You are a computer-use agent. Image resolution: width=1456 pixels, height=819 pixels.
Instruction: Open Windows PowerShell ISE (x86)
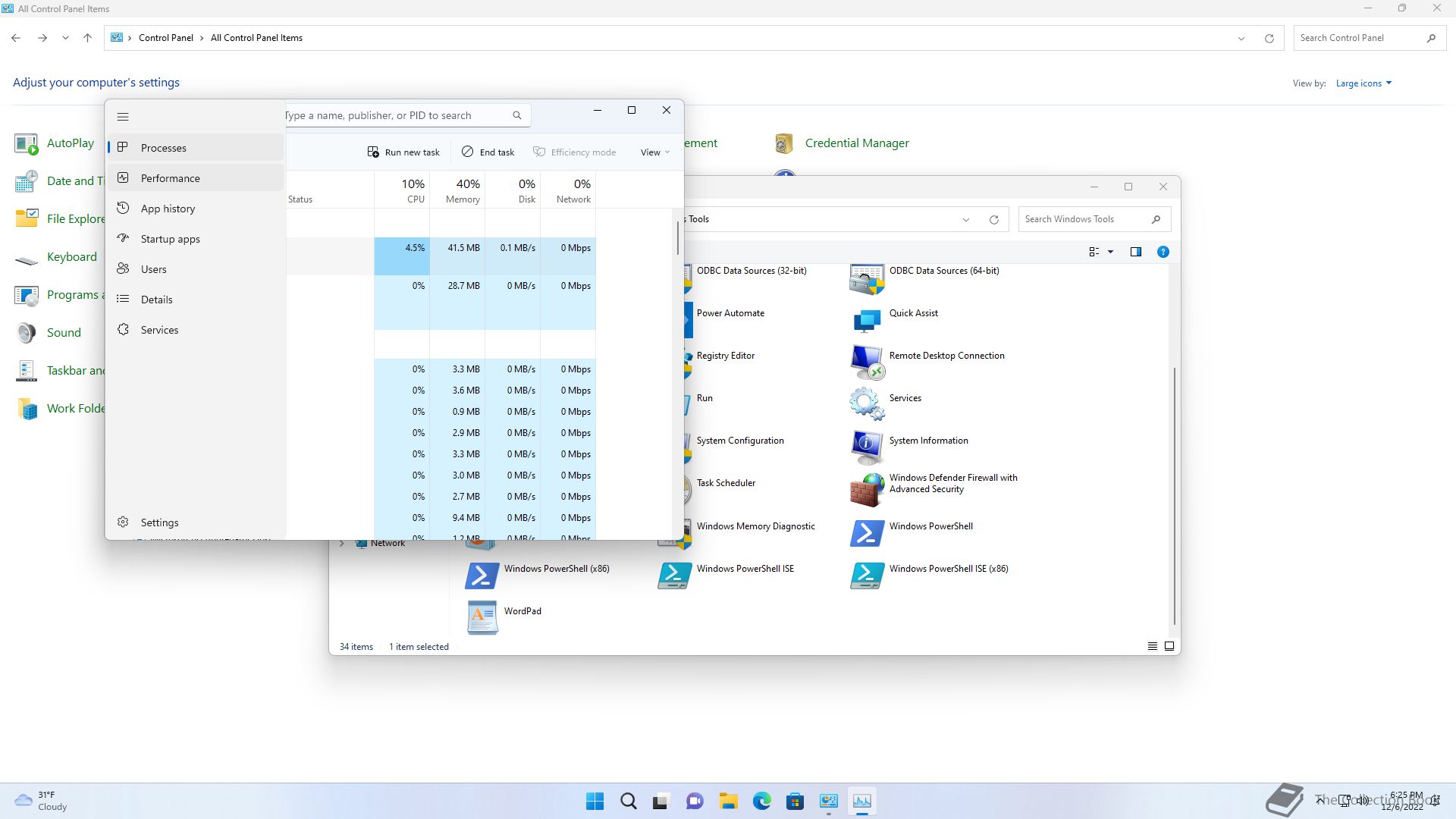point(930,576)
